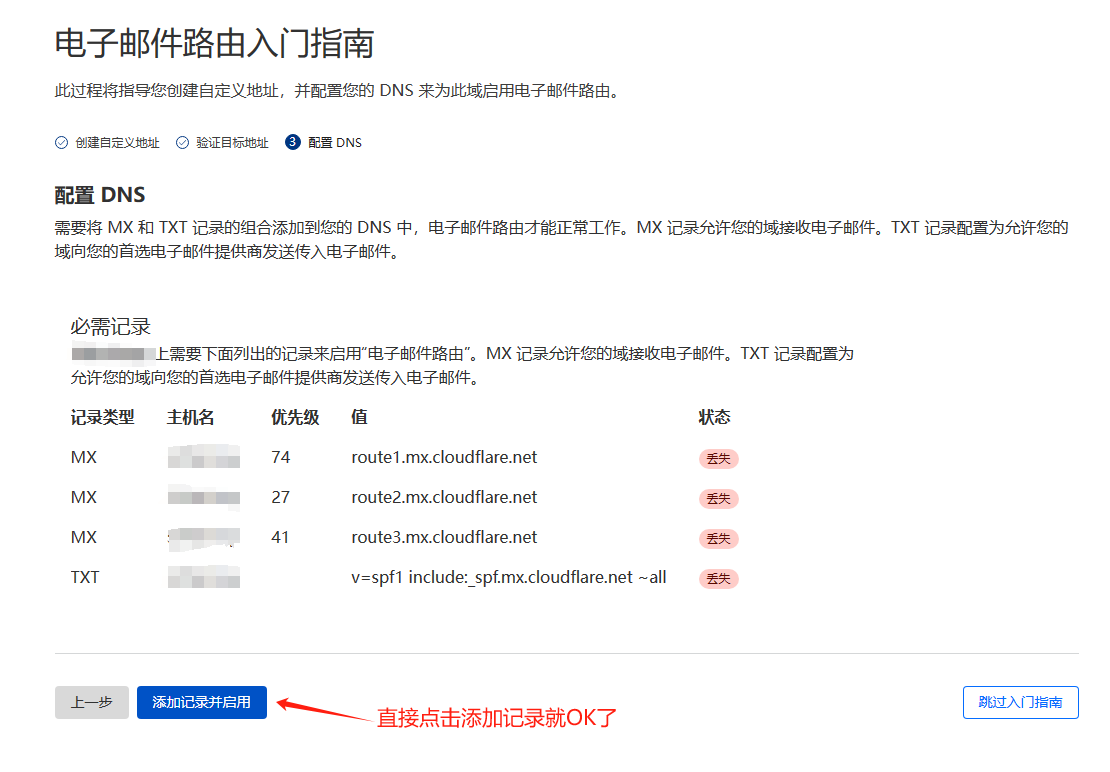The height and width of the screenshot is (772, 1110).
Task: Click the route3.mx.cloudflare.net value
Action: click(x=444, y=537)
